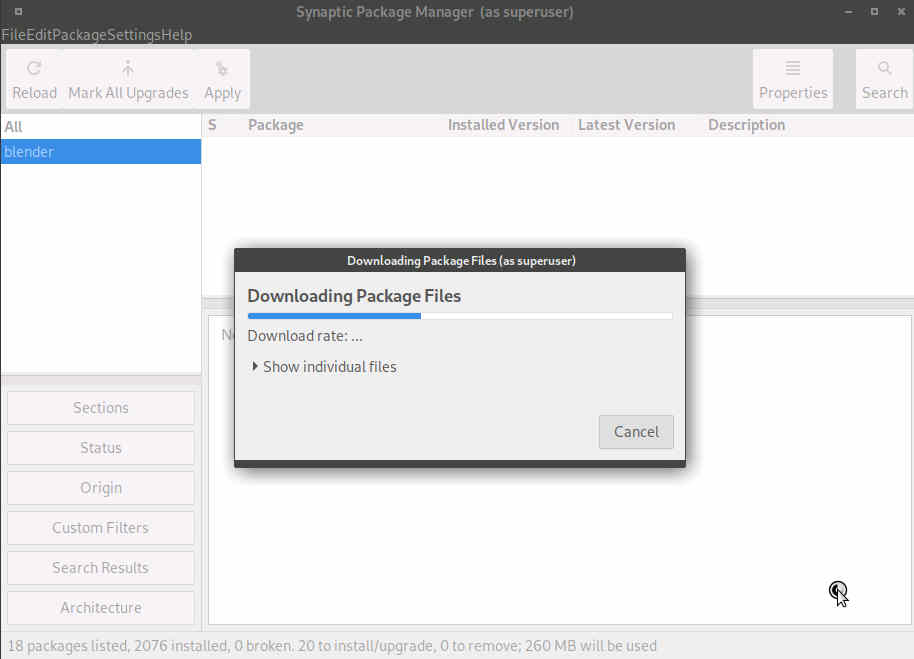Viewport: 914px width, 659px height.
Task: Maximize the Synaptic window
Action: [874, 12]
